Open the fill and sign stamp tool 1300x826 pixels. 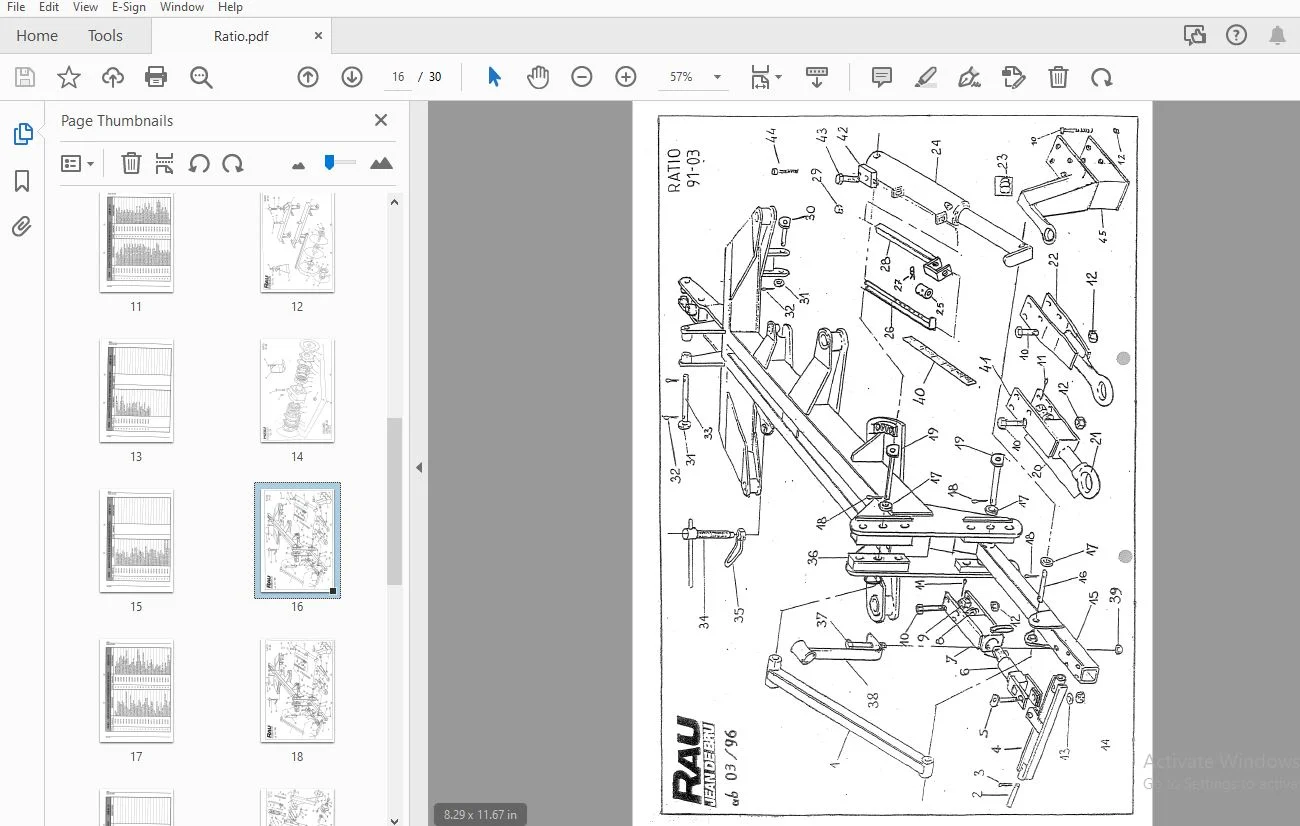(x=1013, y=77)
